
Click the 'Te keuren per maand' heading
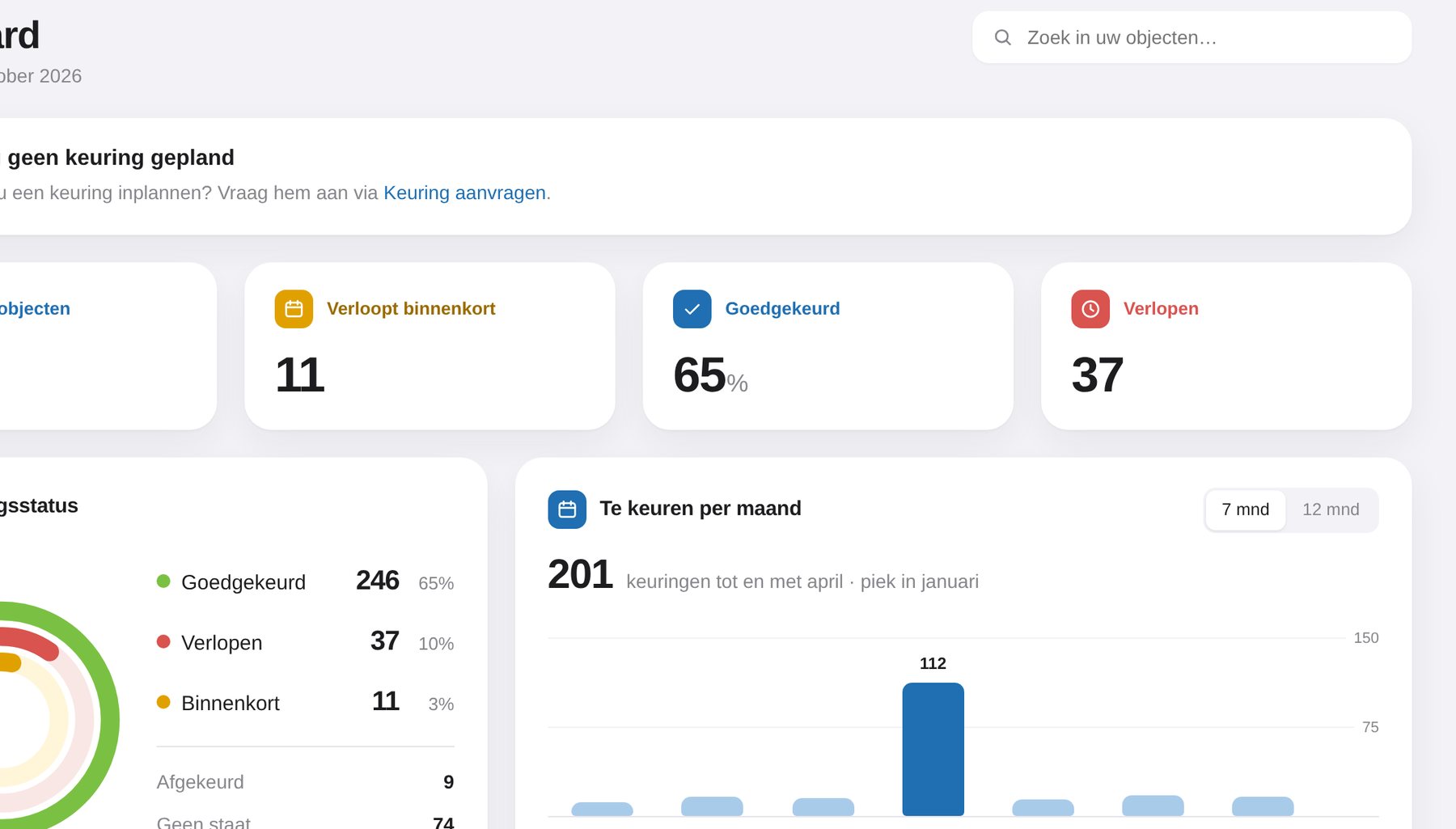click(700, 509)
